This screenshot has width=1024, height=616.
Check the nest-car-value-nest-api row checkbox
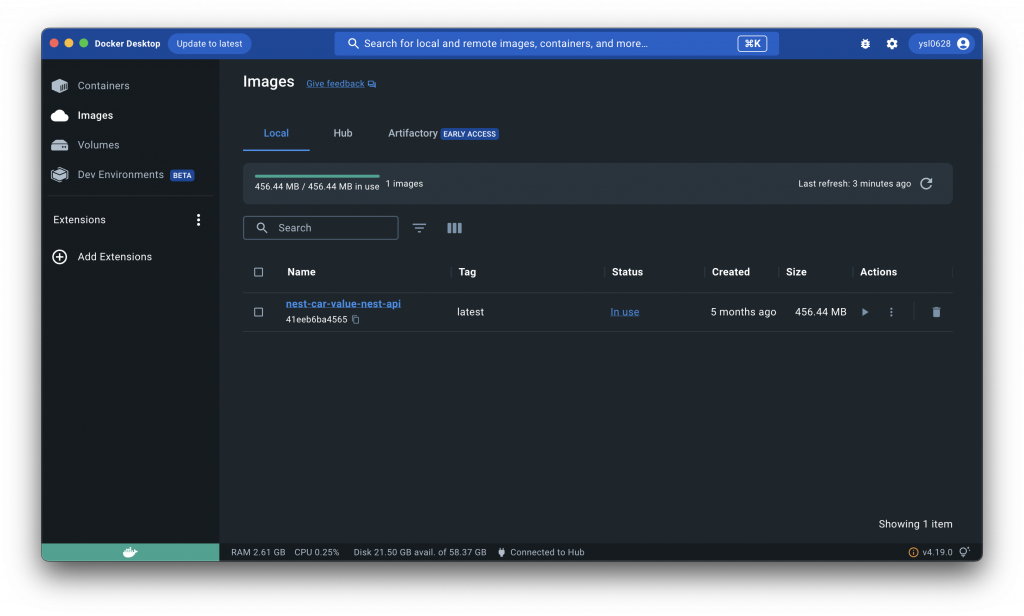(x=259, y=312)
